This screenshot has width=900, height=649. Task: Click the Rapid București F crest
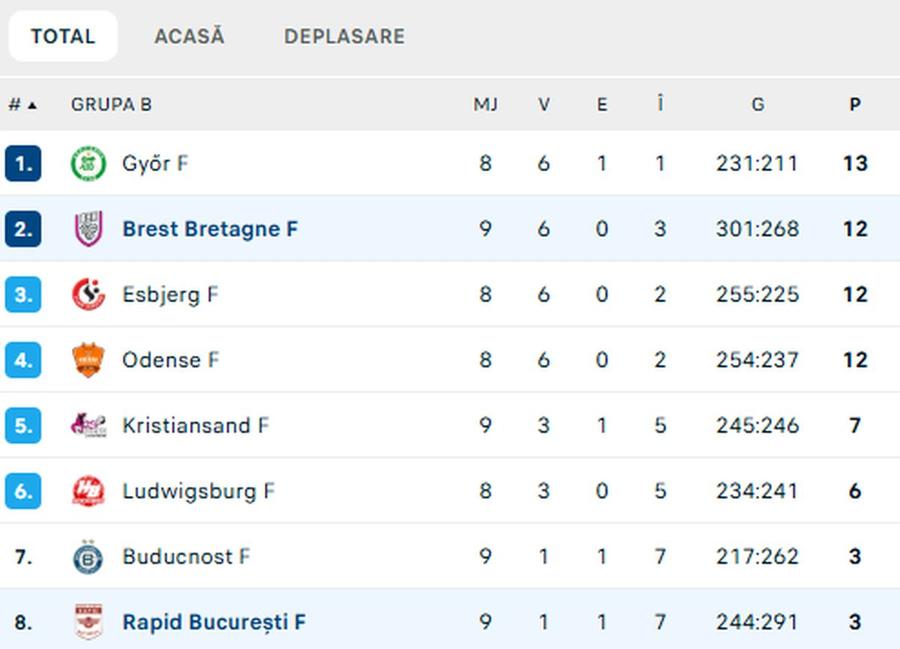click(x=88, y=622)
